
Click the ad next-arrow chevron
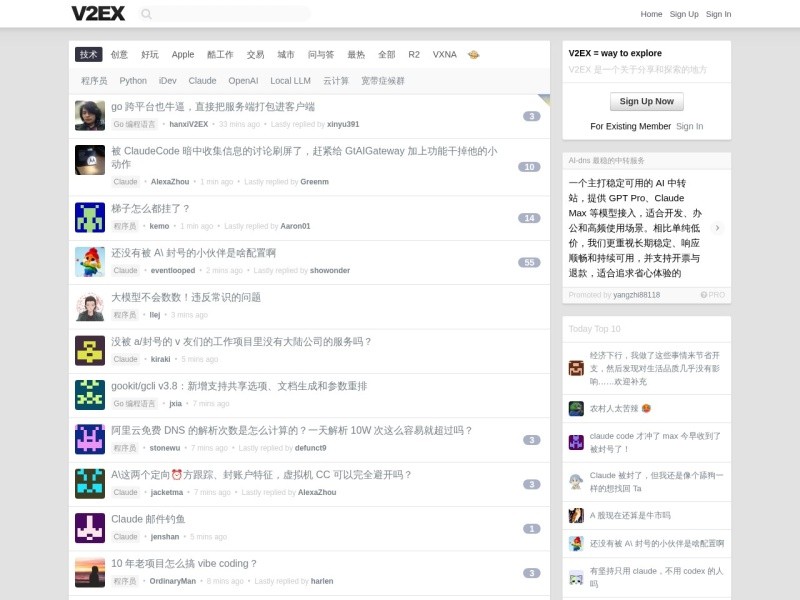[x=717, y=228]
